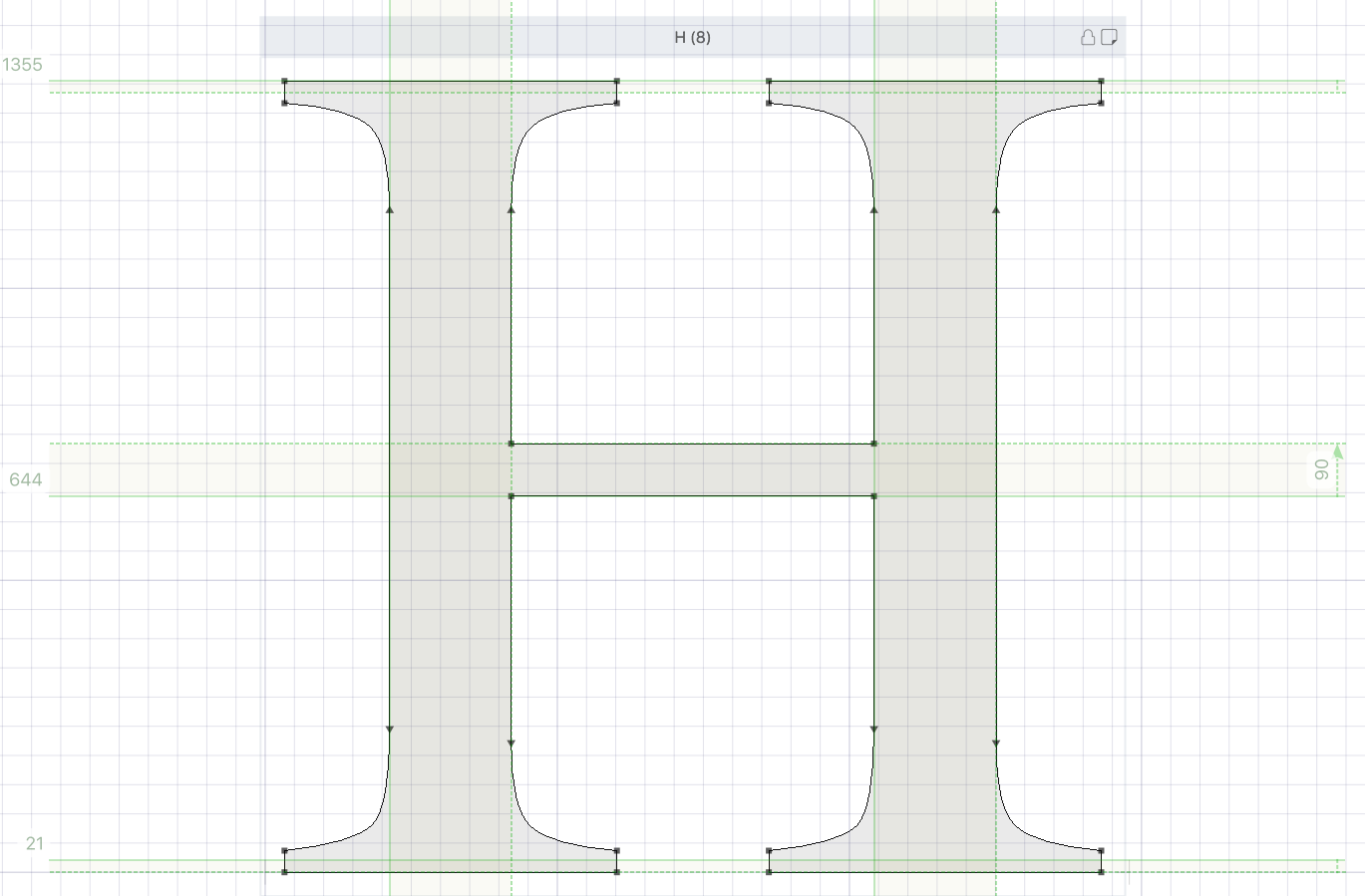1365x896 pixels.
Task: Select the bottom-left baseline node of right stem's serif
Action: pos(769,872)
